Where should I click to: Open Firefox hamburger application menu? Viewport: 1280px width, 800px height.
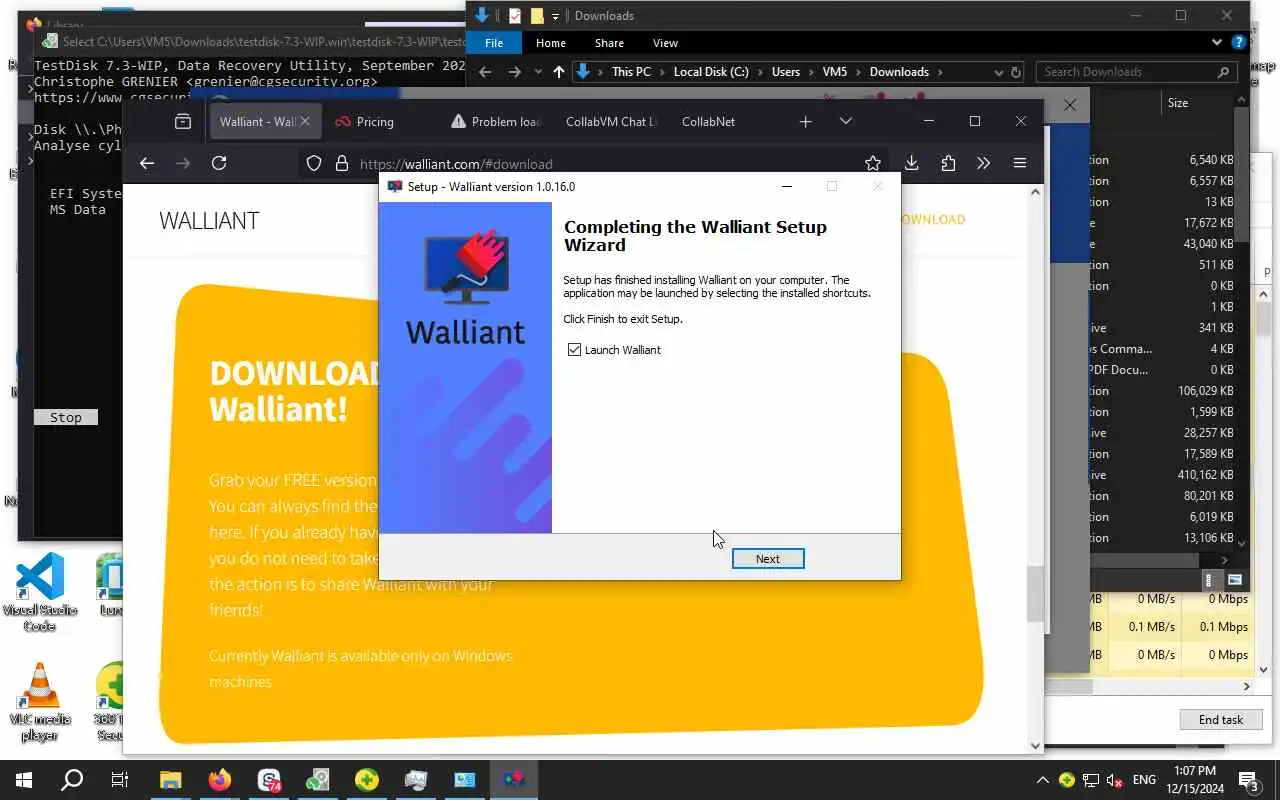1020,163
